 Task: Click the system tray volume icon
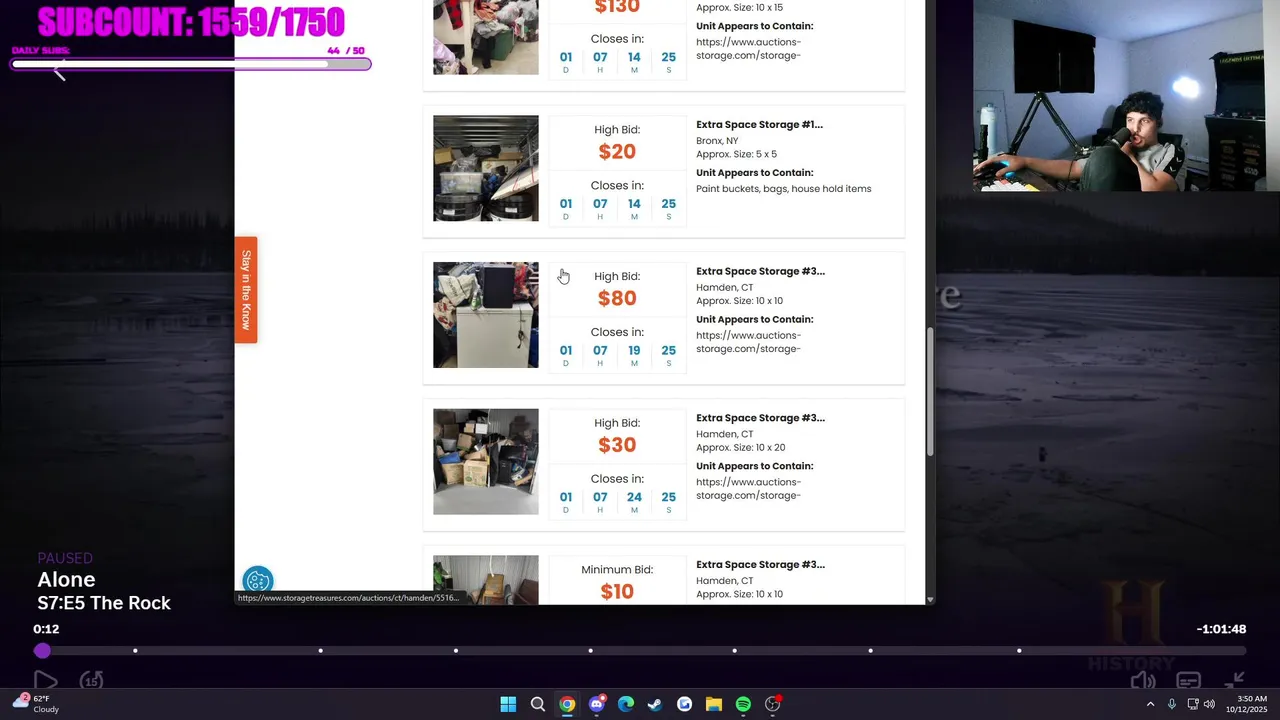pyautogui.click(x=1210, y=704)
